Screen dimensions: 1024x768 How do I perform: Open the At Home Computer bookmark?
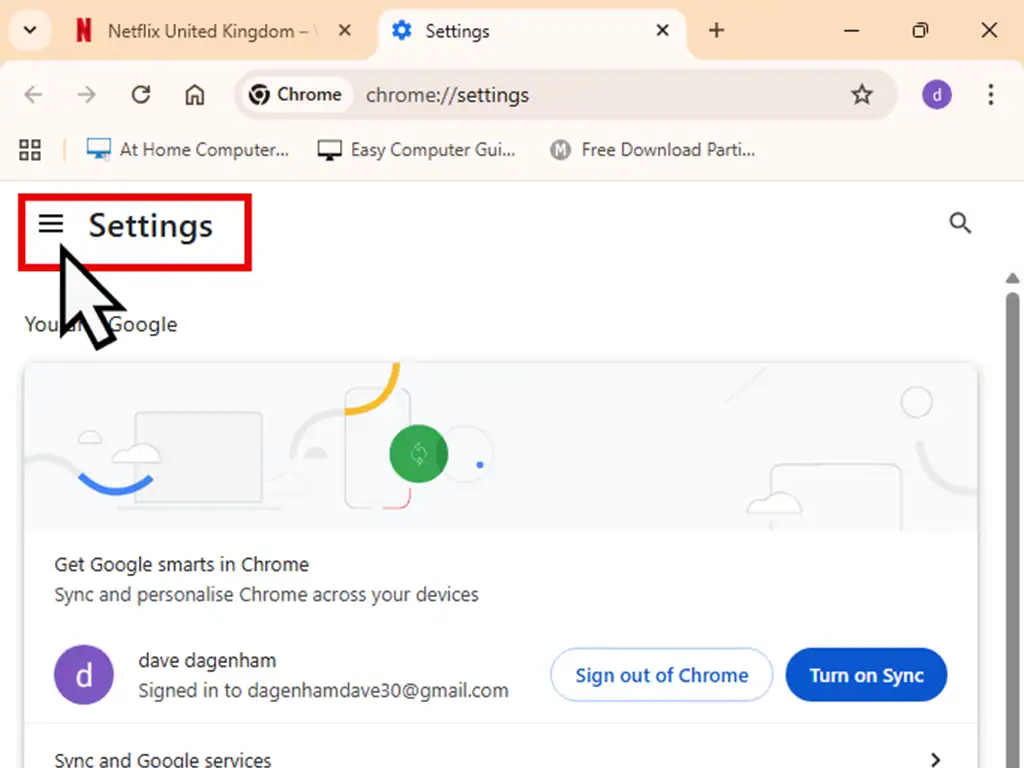click(x=188, y=149)
